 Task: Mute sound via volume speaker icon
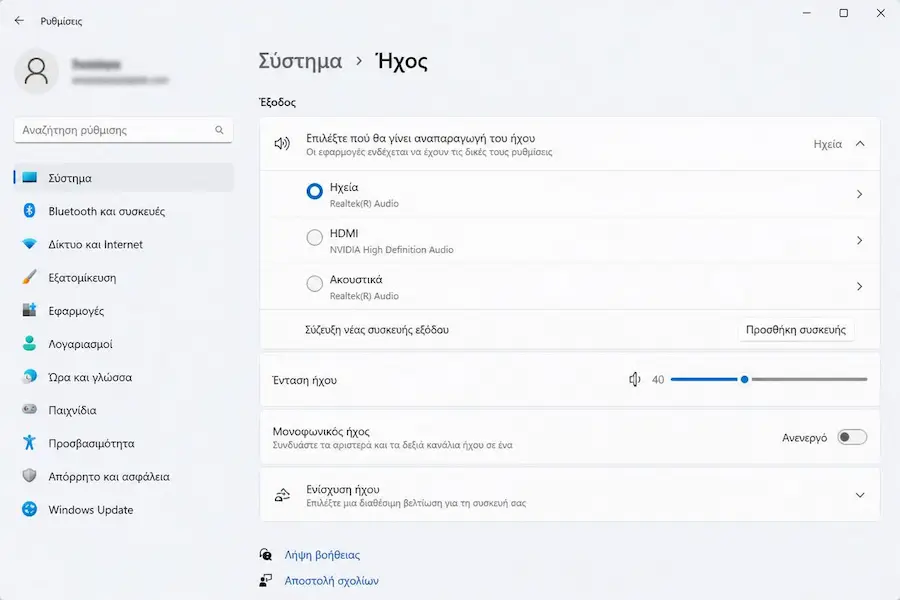point(634,380)
